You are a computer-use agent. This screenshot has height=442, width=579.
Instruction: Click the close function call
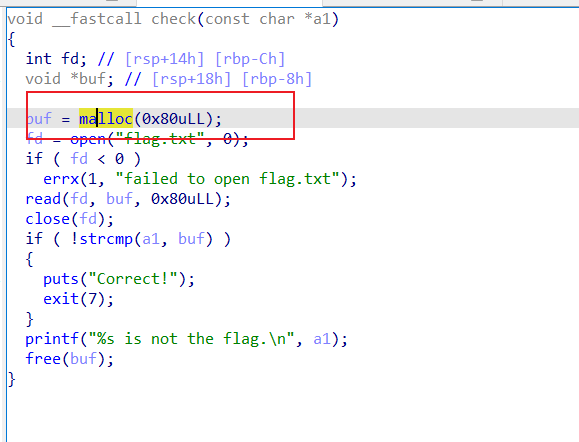point(48,219)
